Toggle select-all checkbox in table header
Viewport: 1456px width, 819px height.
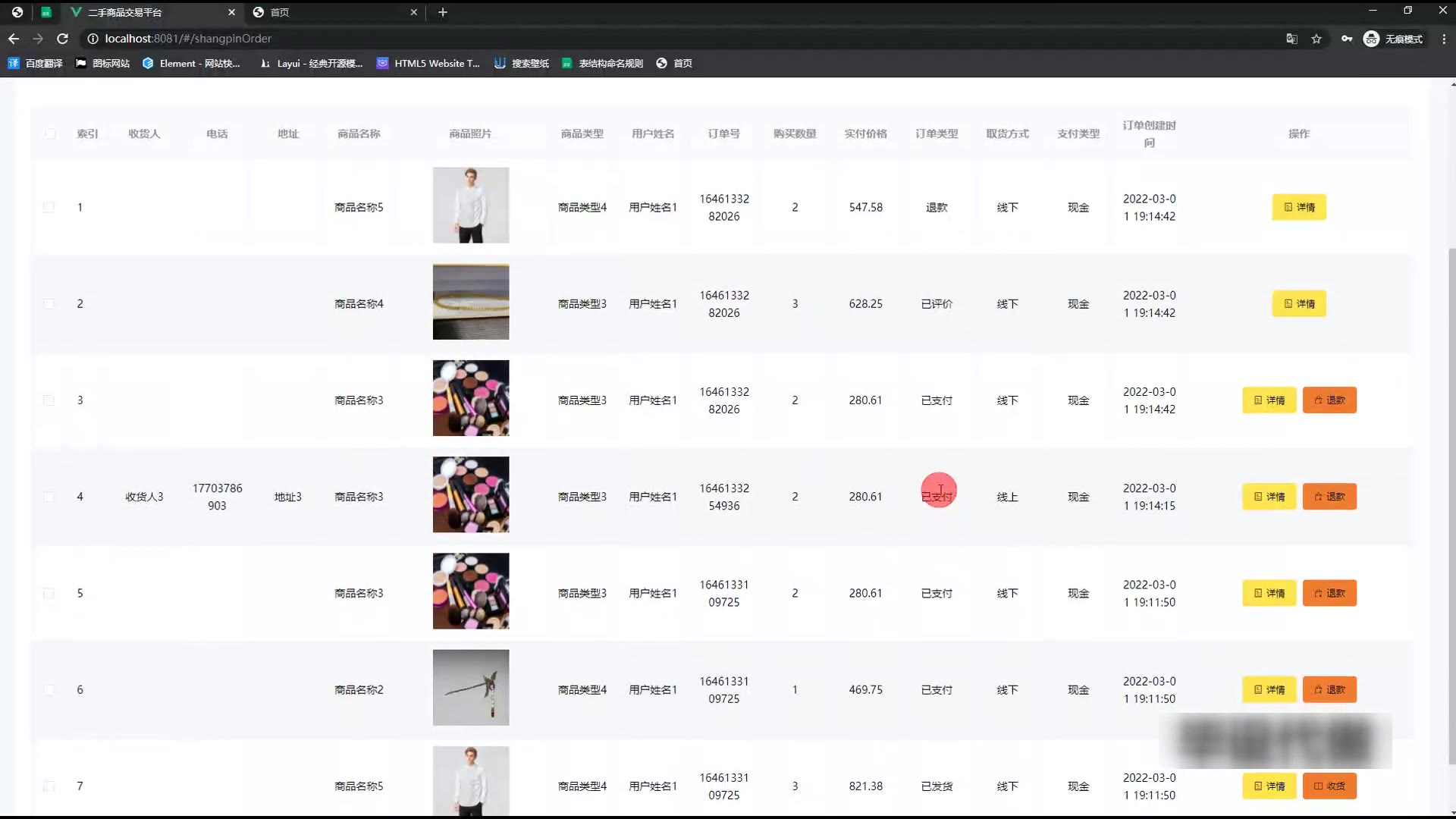pos(50,134)
